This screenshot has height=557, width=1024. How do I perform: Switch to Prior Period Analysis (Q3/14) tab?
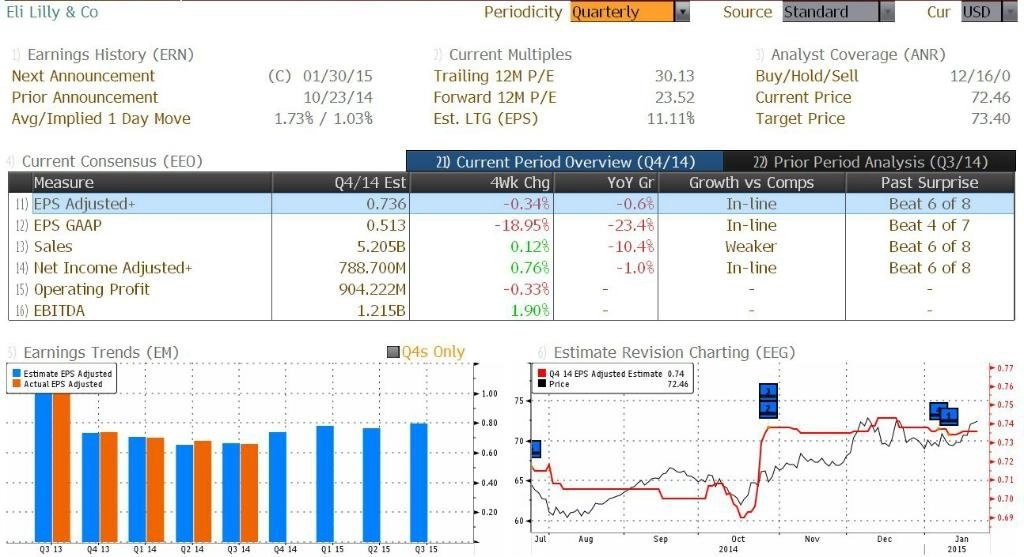click(x=870, y=161)
